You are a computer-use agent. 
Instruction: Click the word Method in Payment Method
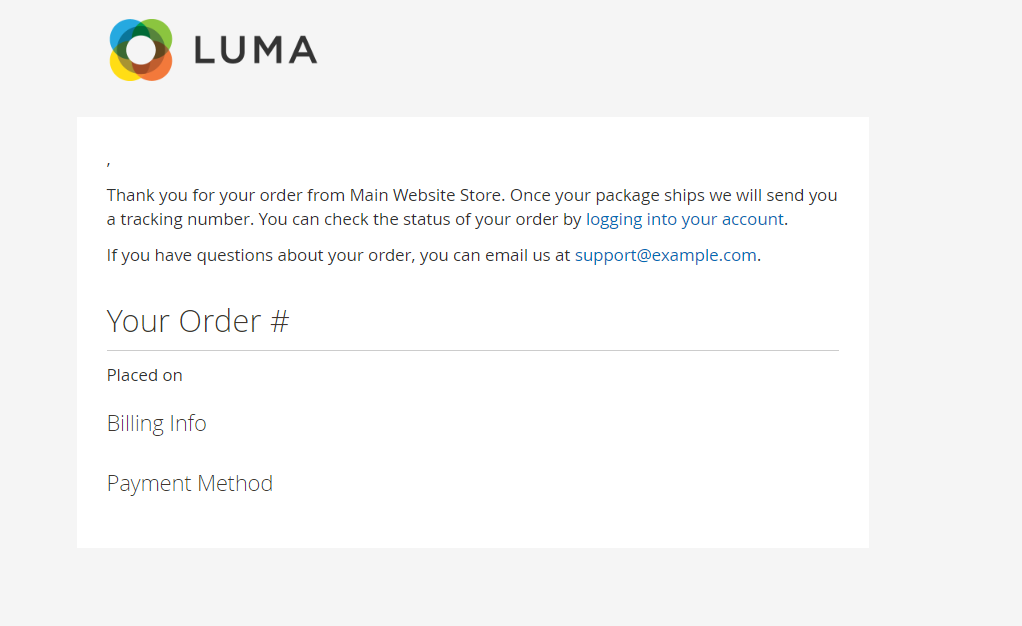235,483
